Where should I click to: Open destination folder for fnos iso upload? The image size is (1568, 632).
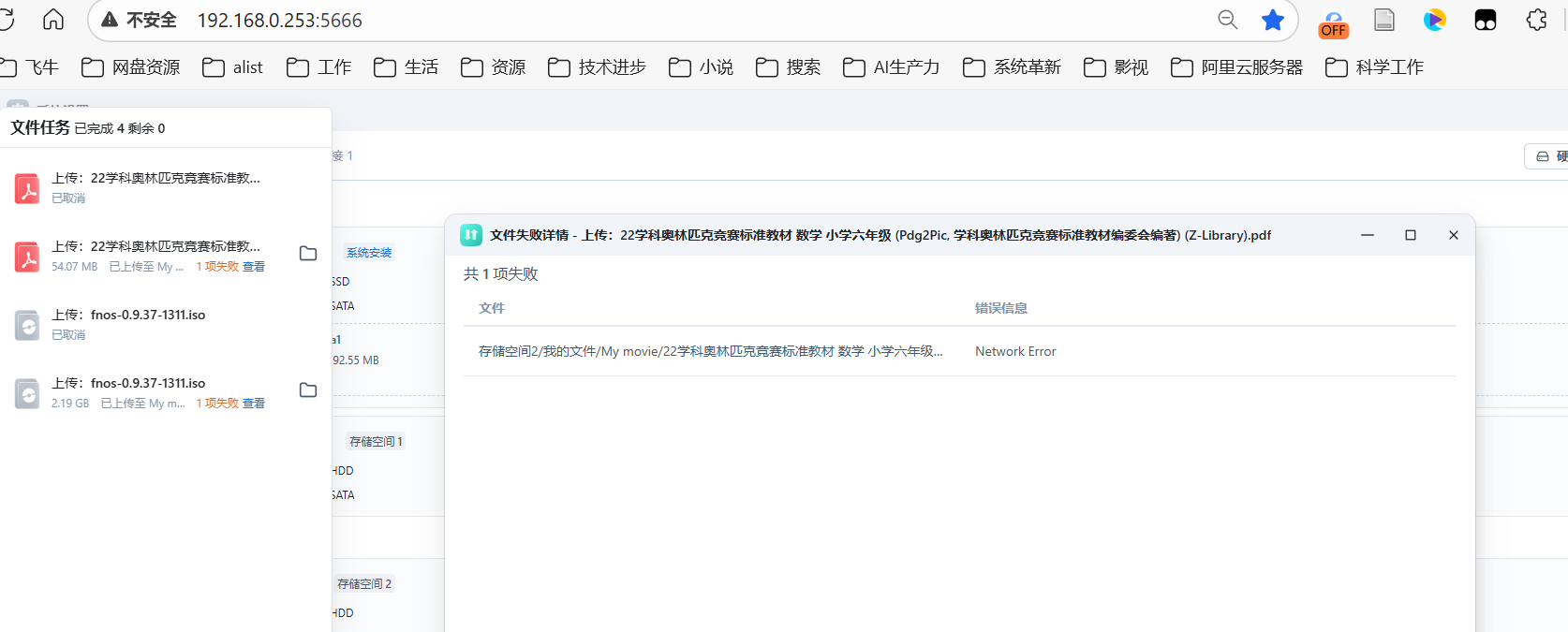(x=308, y=390)
